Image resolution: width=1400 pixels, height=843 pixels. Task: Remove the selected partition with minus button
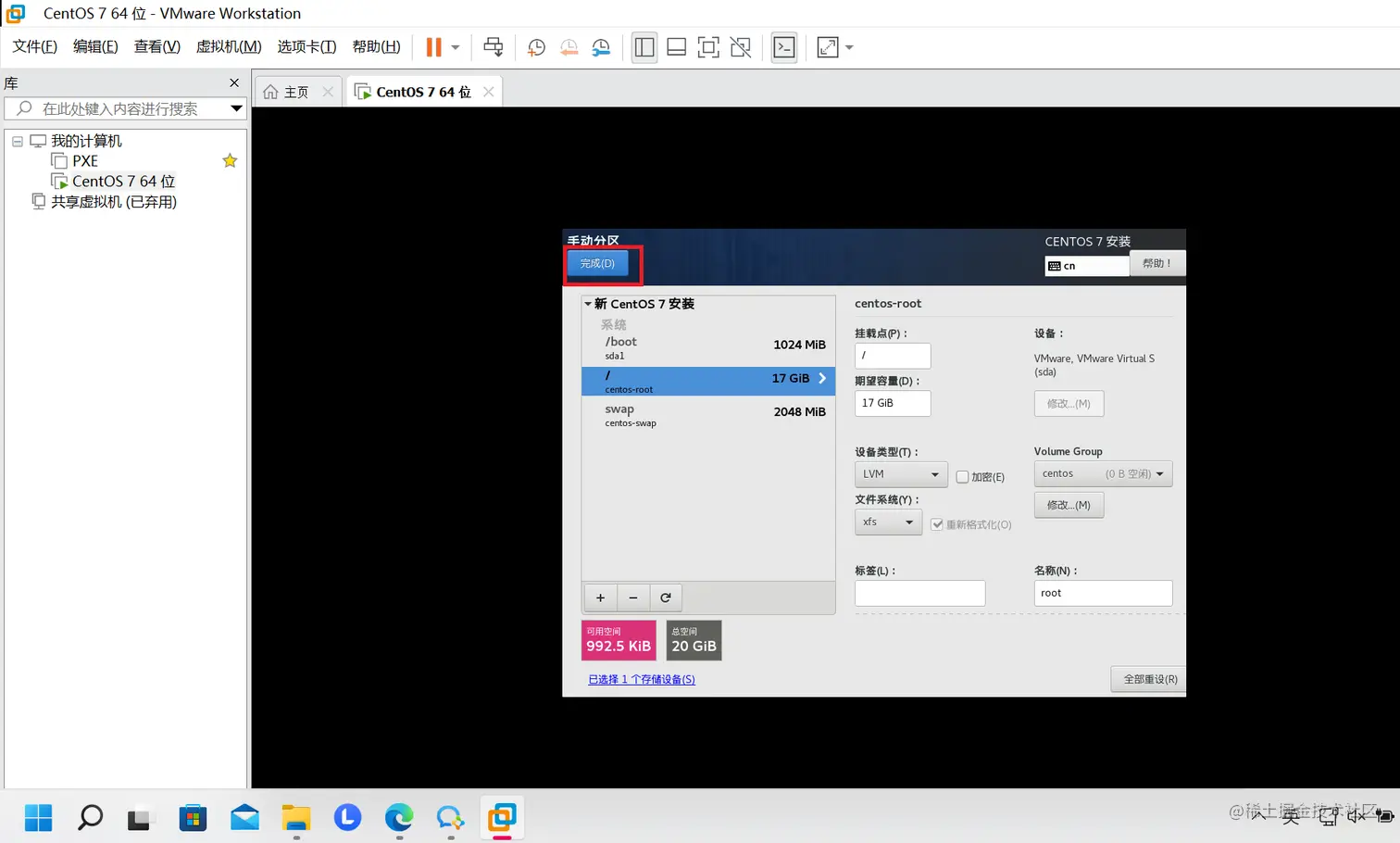[633, 598]
